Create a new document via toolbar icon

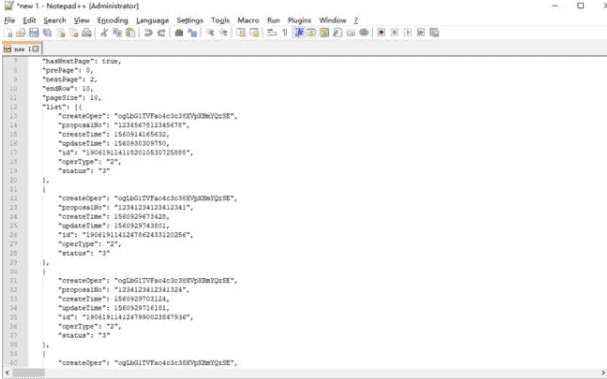[x=9, y=33]
